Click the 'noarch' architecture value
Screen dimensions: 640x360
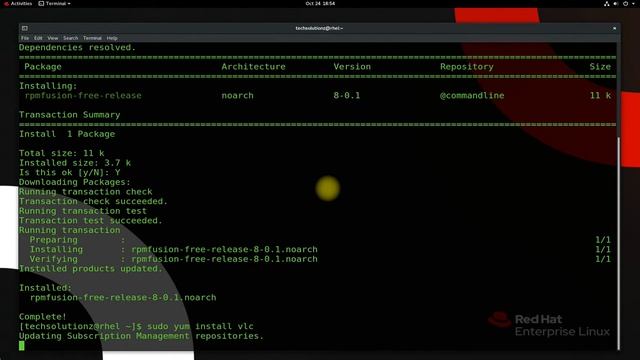[238, 96]
